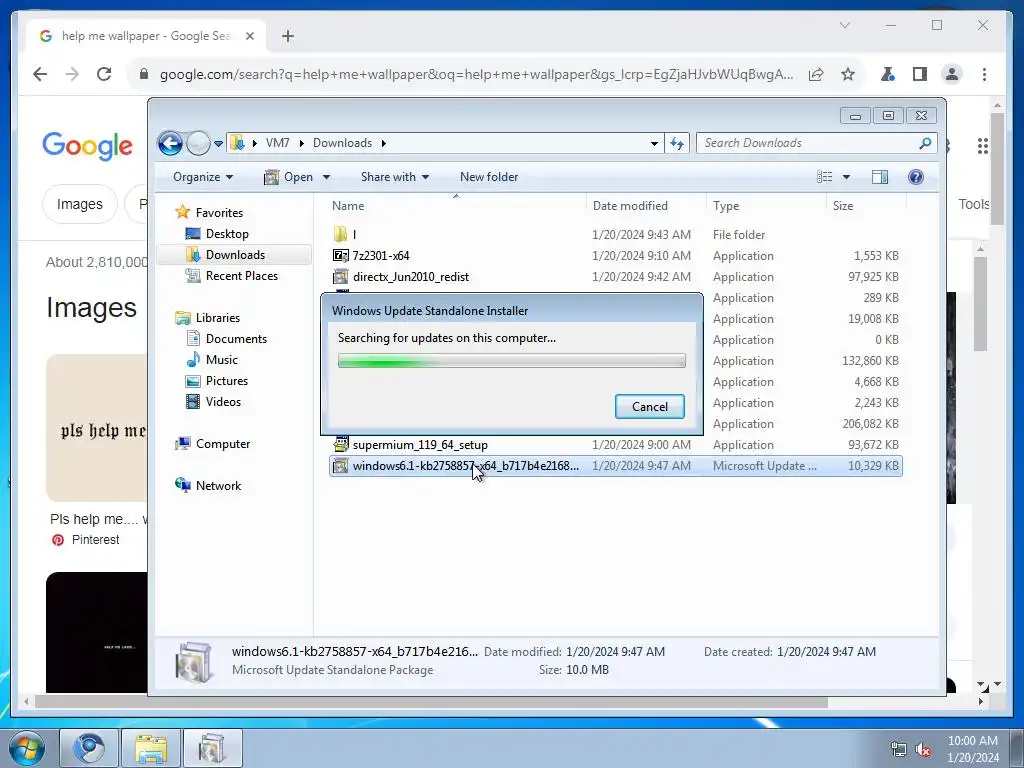Image resolution: width=1024 pixels, height=768 pixels.
Task: Click the magnifier icon in Search Downloads
Action: (925, 143)
